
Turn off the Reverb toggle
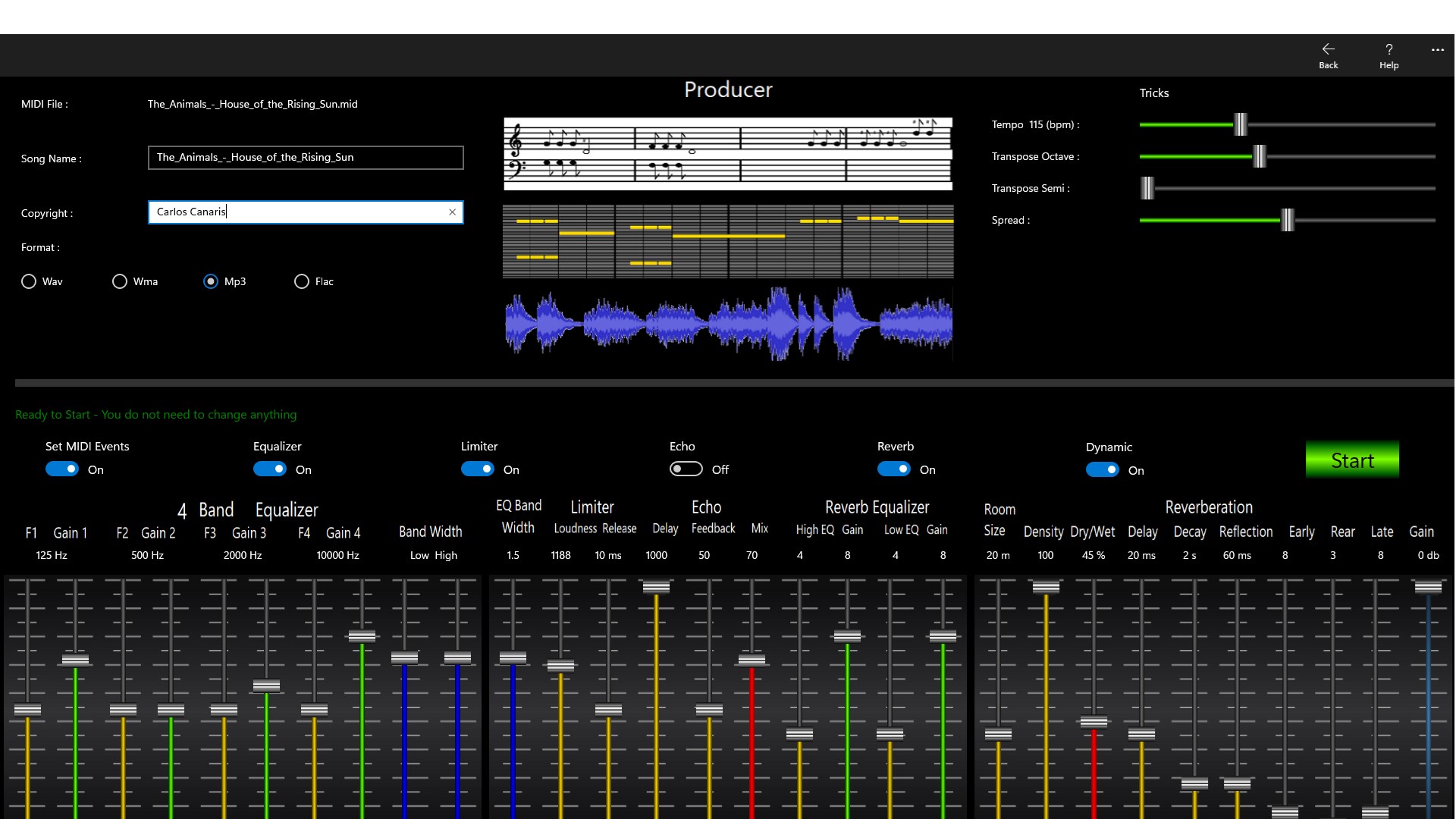coord(894,469)
